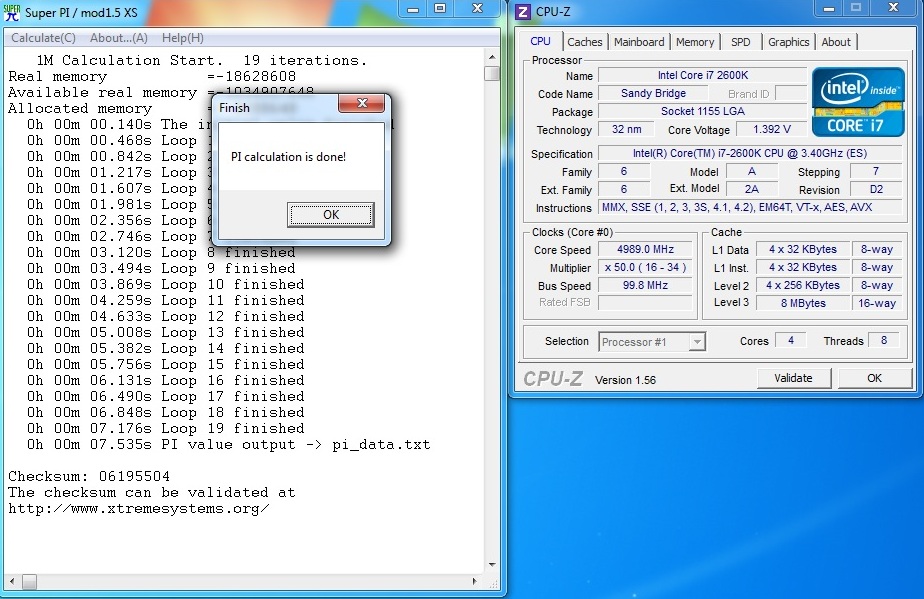Click the CPU-Z Version 1.56 label
This screenshot has height=599, width=924.
tap(625, 380)
